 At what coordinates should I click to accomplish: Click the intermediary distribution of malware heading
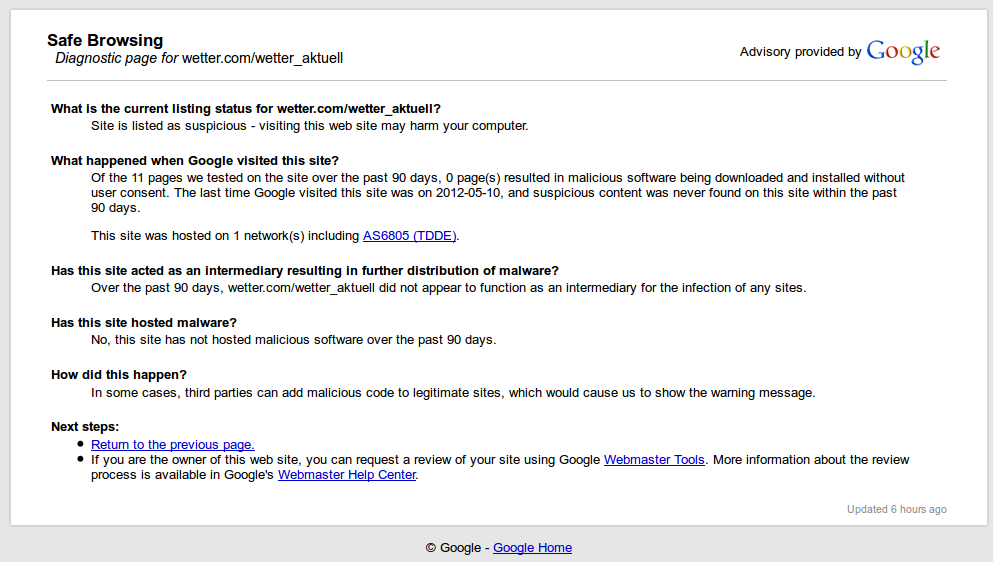pos(305,271)
